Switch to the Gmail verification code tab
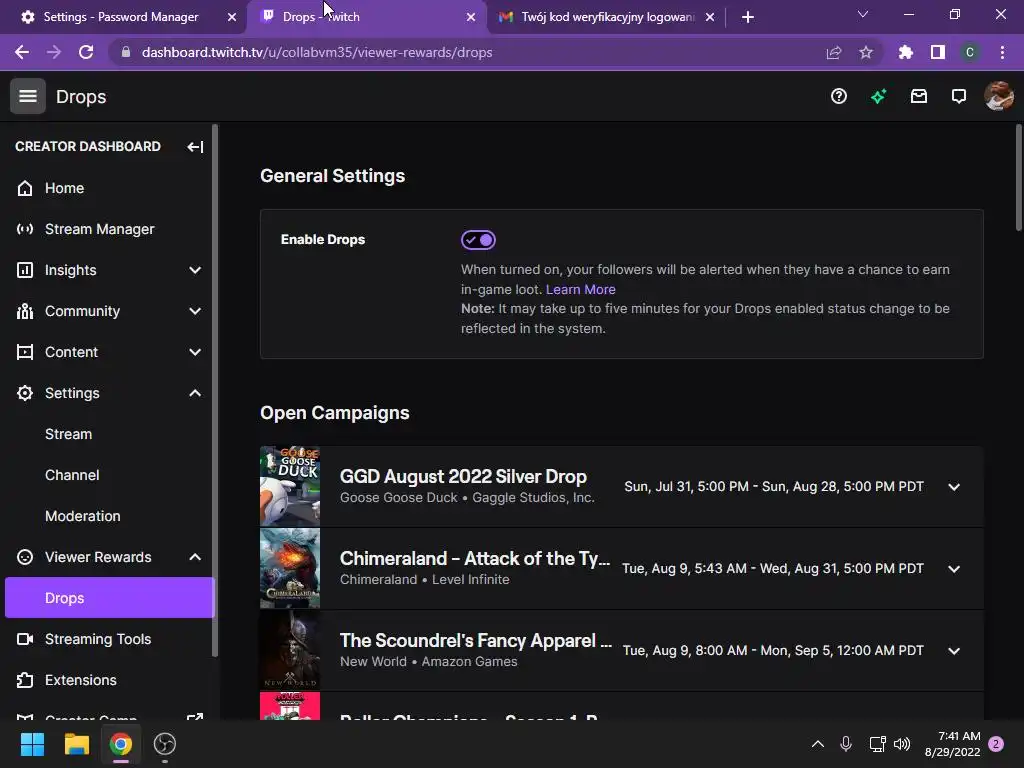Screen dimensions: 1024x768 pos(606,17)
